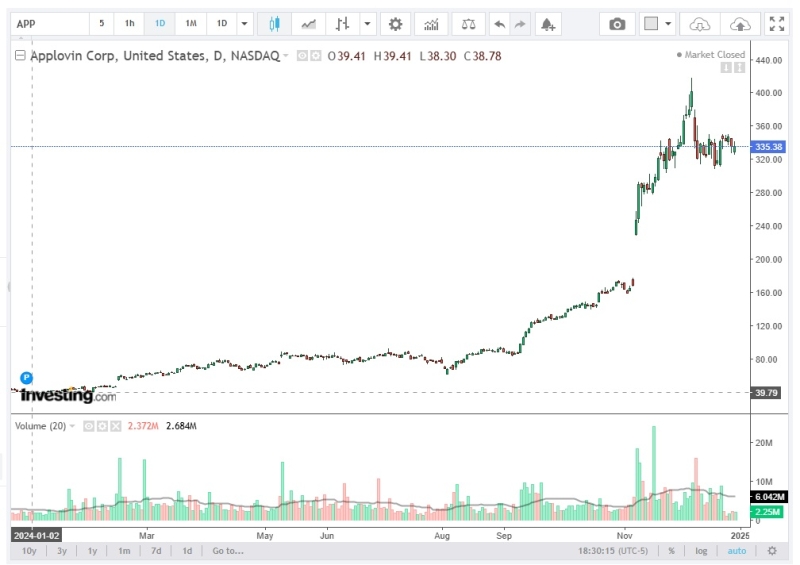Enter fullscreen chart mode

[777, 24]
